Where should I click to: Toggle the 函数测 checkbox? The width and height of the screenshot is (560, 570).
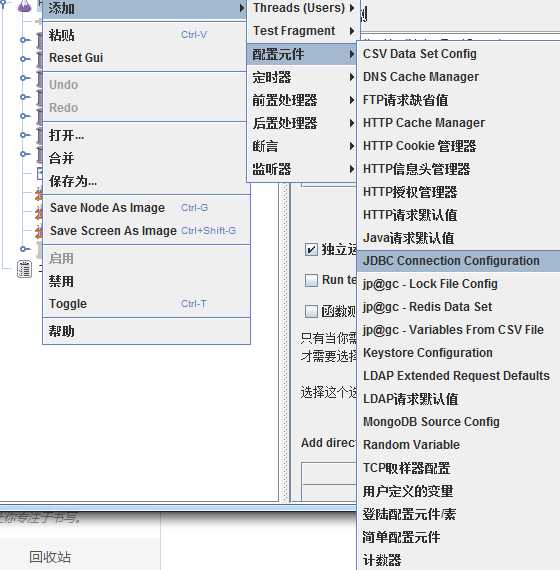pos(311,311)
